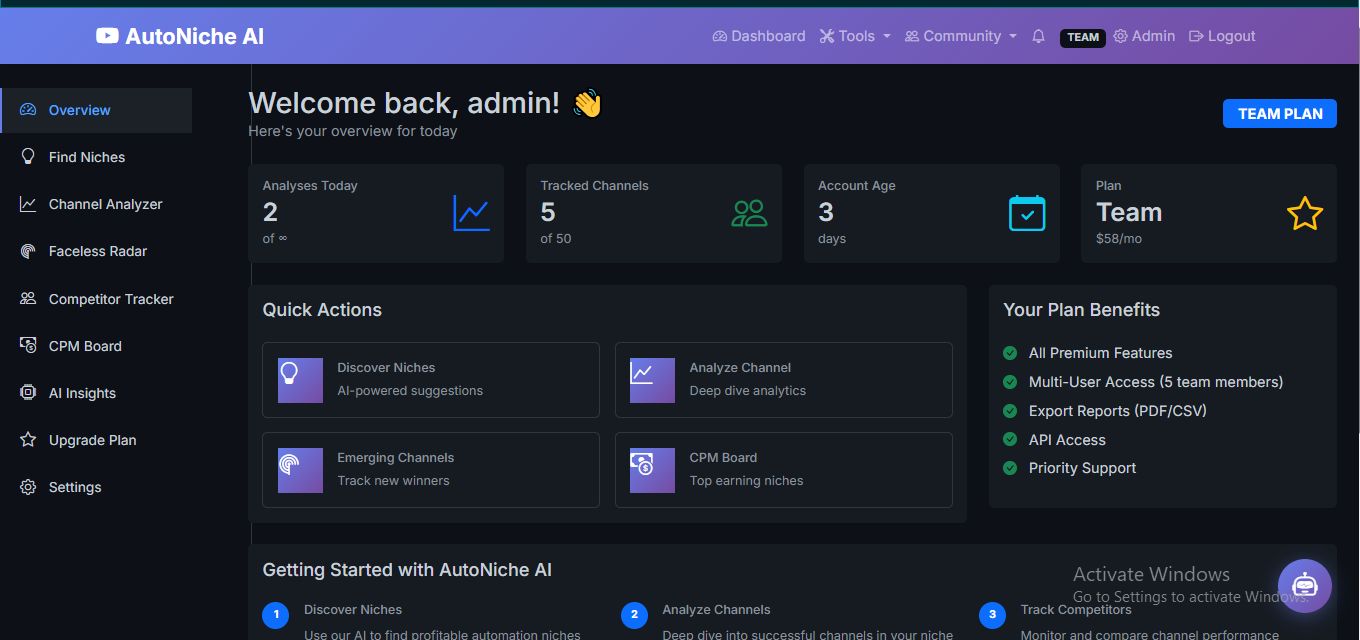Click the Account Age calendar icon
This screenshot has height=640, width=1360.
1027,213
